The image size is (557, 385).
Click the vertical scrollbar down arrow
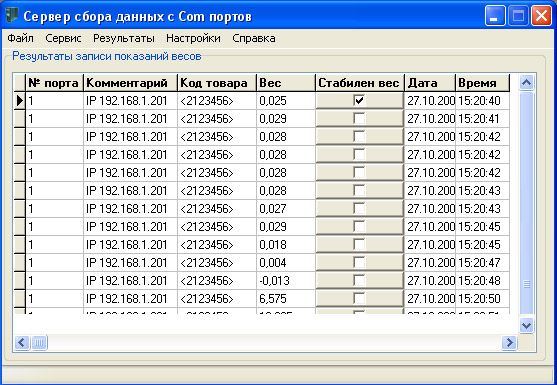(526, 325)
